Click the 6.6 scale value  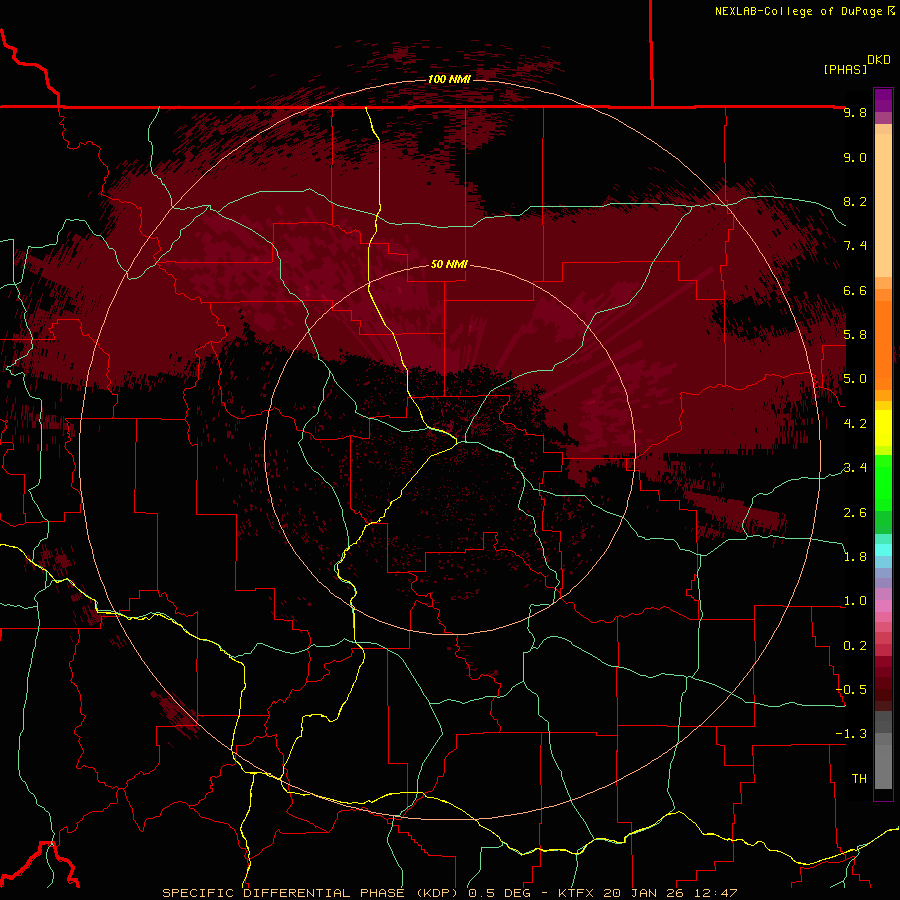click(855, 290)
